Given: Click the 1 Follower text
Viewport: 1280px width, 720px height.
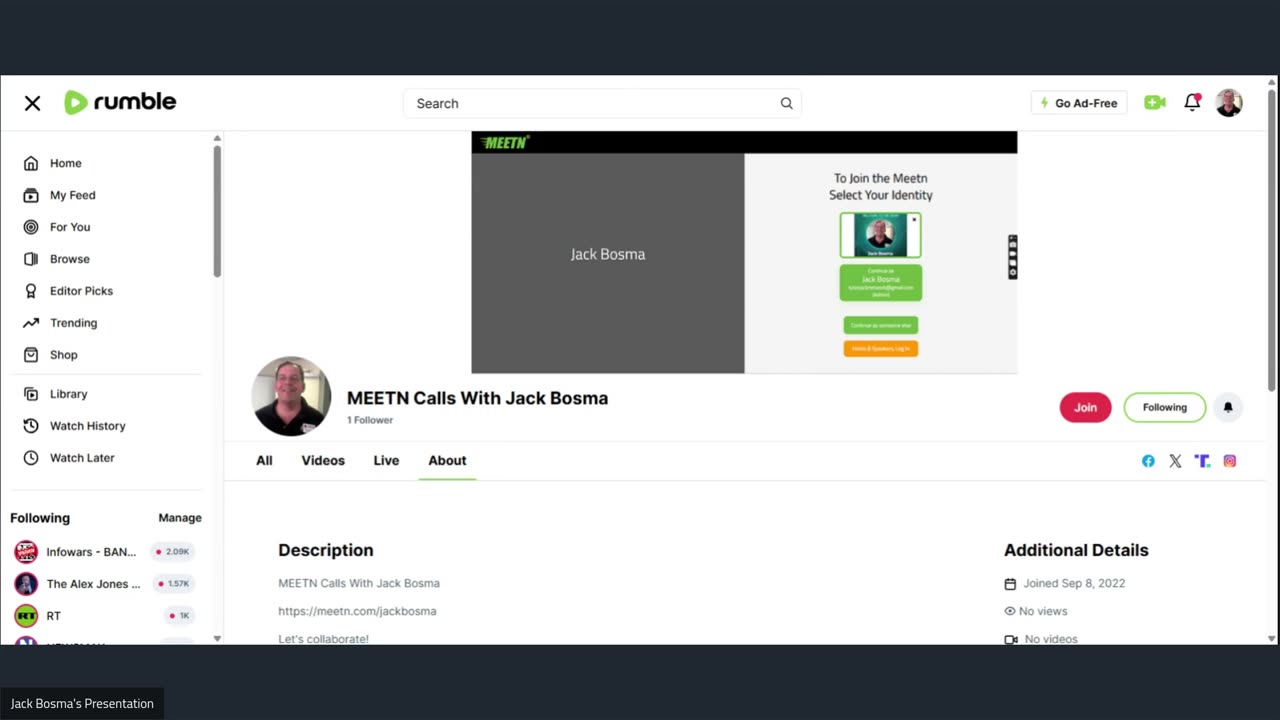Looking at the screenshot, I should (370, 420).
